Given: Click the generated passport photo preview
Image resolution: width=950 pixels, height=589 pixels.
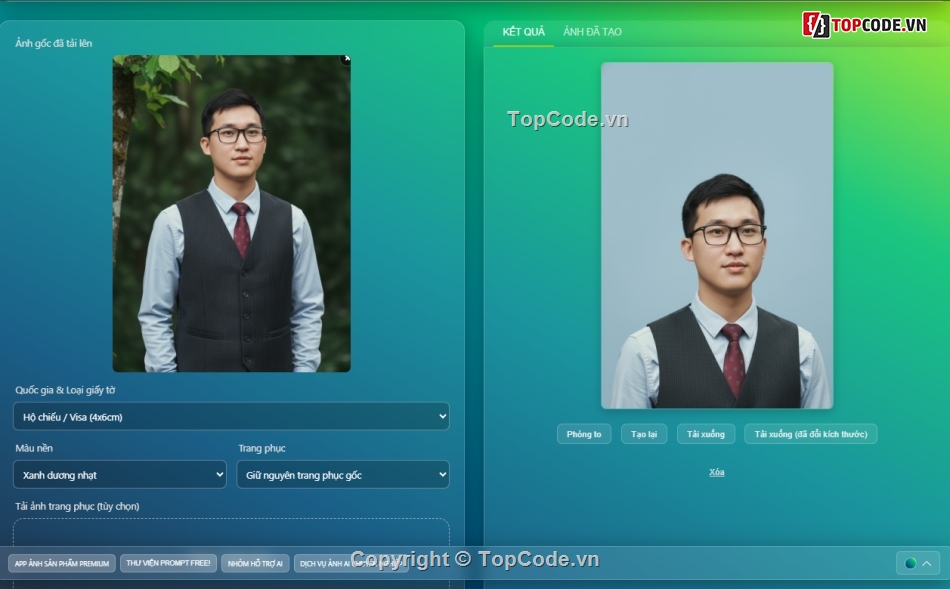Looking at the screenshot, I should (x=716, y=235).
